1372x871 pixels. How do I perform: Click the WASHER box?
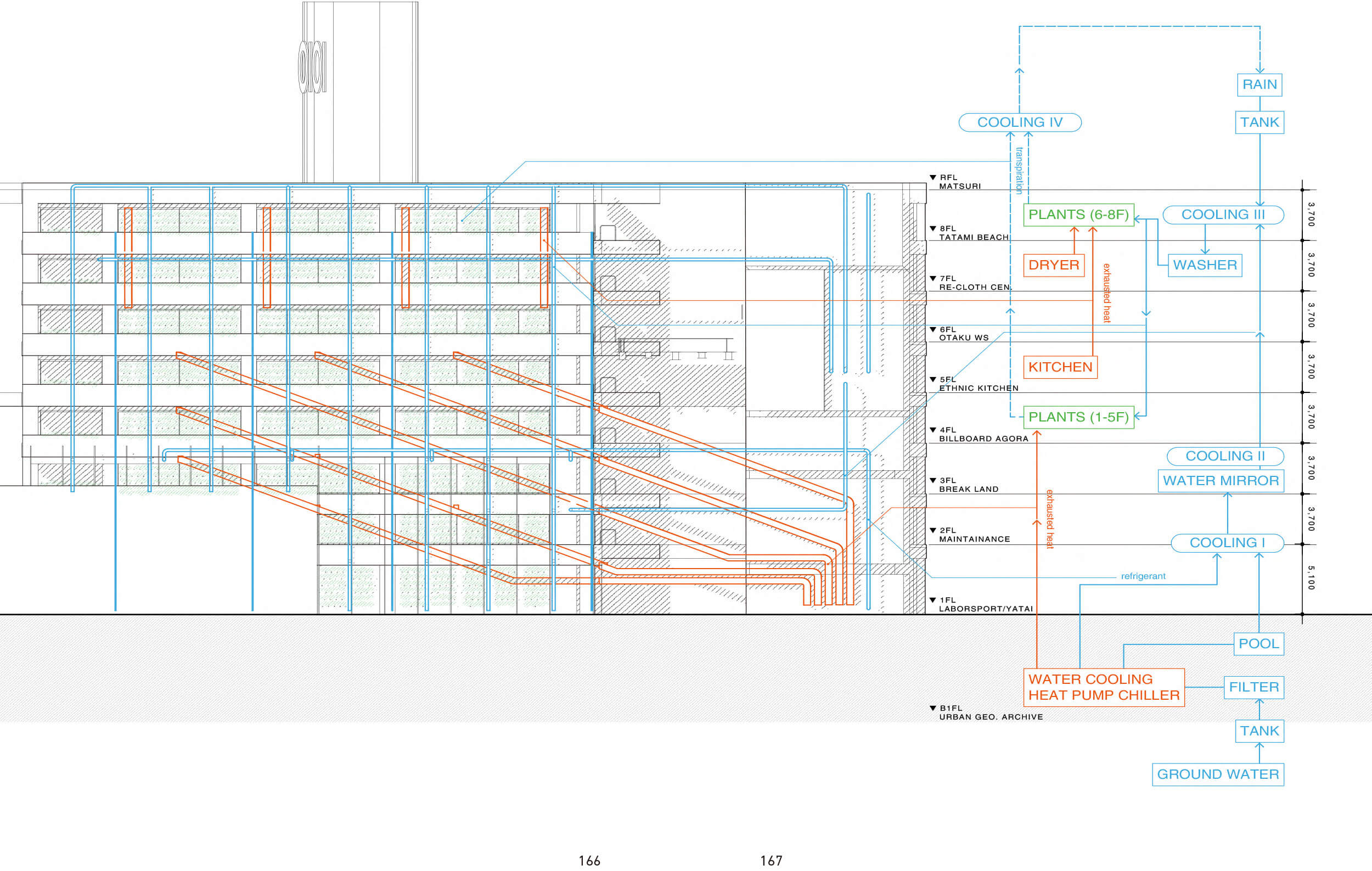click(1205, 266)
